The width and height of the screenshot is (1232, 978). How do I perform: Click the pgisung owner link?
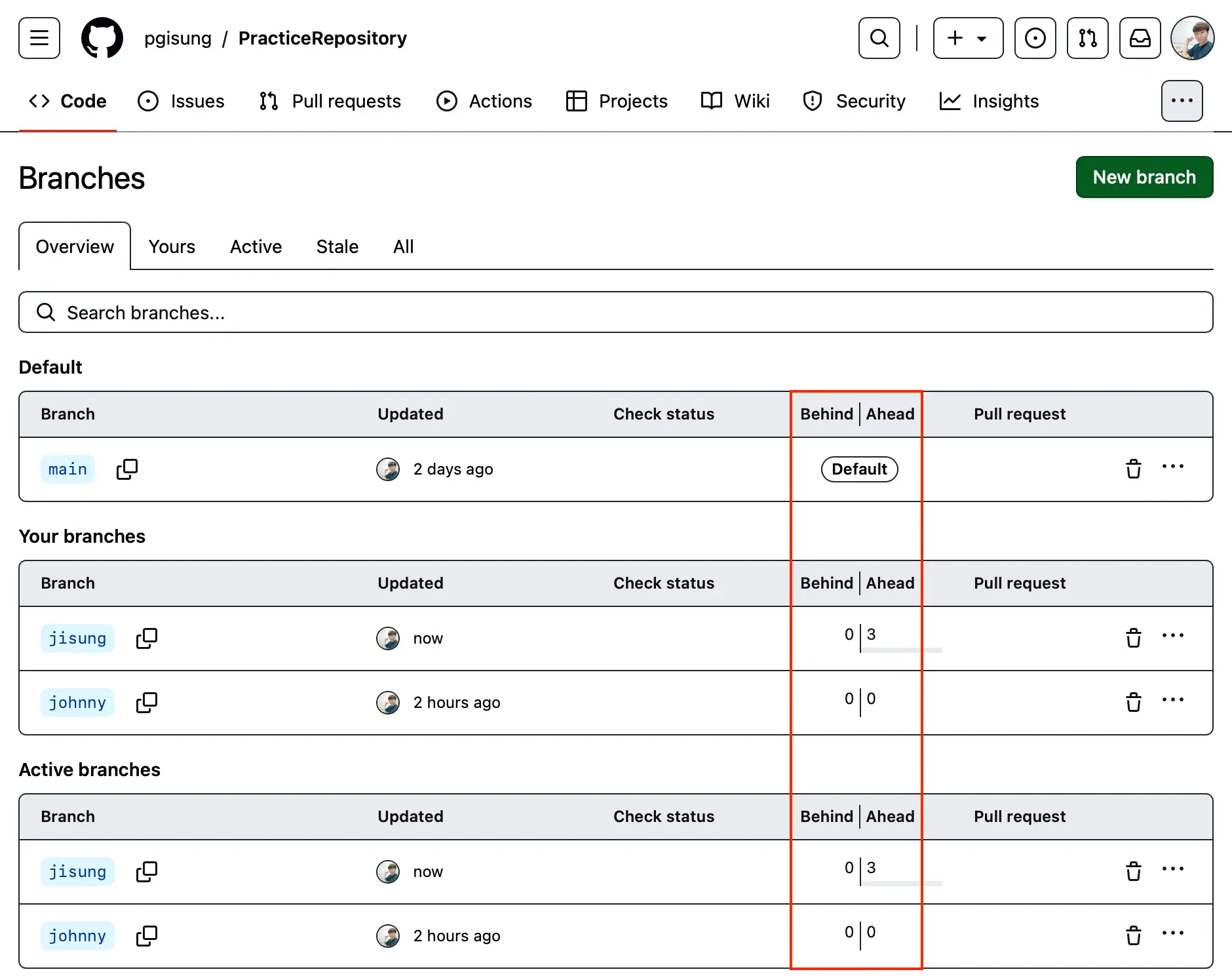178,38
